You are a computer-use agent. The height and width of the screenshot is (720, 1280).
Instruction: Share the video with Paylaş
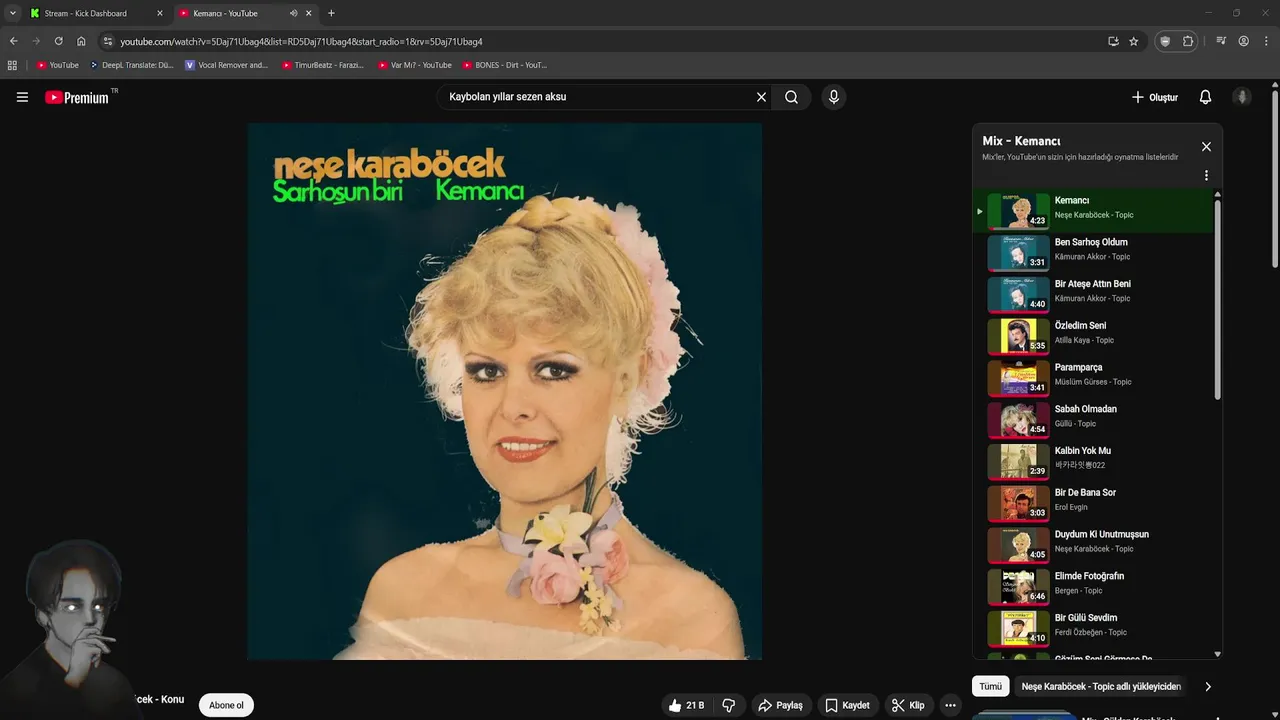pos(780,705)
